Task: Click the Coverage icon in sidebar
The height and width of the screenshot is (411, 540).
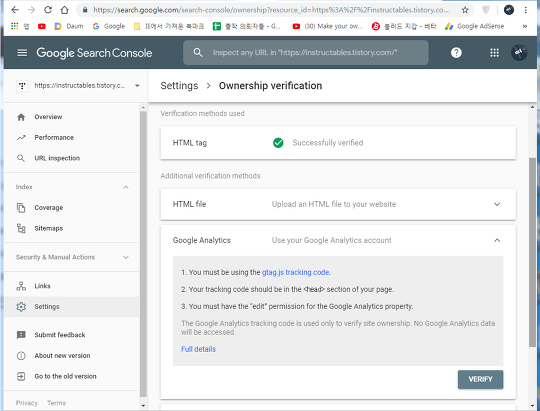Action: click(21, 208)
